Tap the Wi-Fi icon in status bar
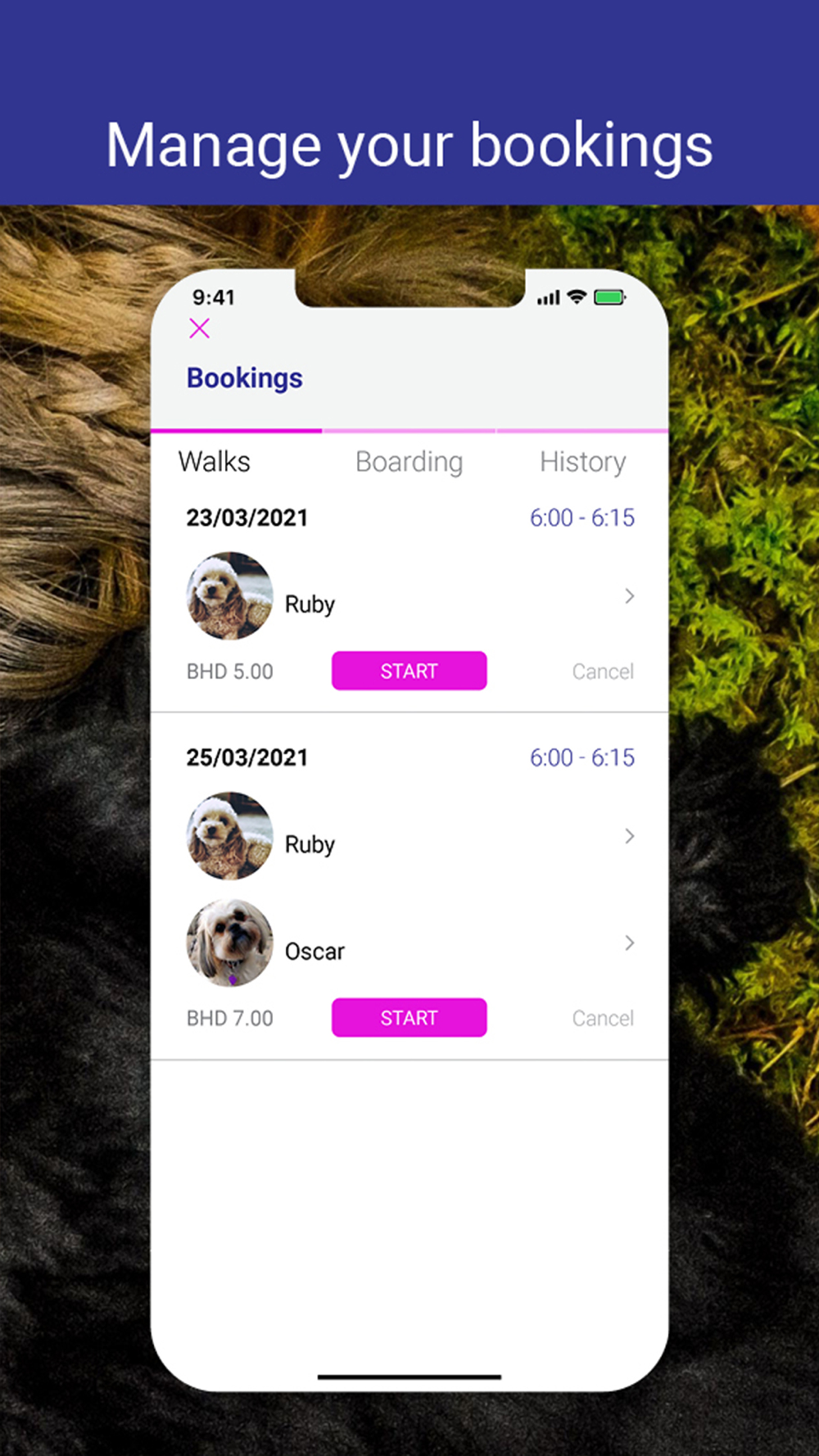 [577, 297]
